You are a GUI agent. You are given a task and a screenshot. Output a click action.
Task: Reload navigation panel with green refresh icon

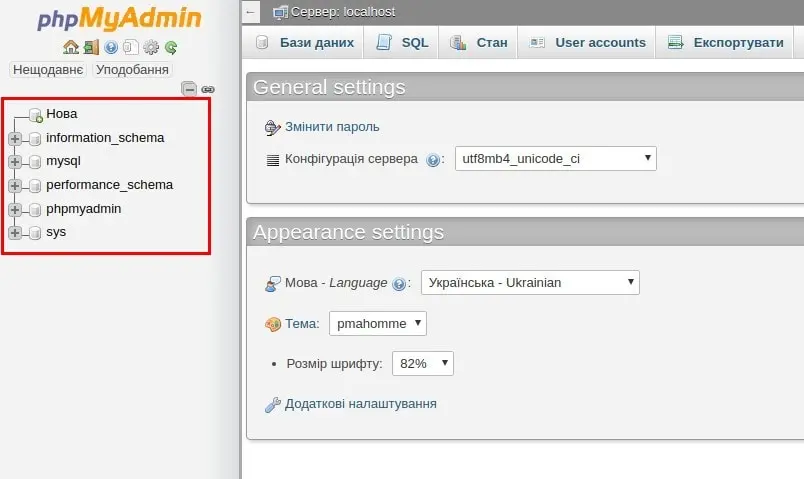tap(171, 48)
